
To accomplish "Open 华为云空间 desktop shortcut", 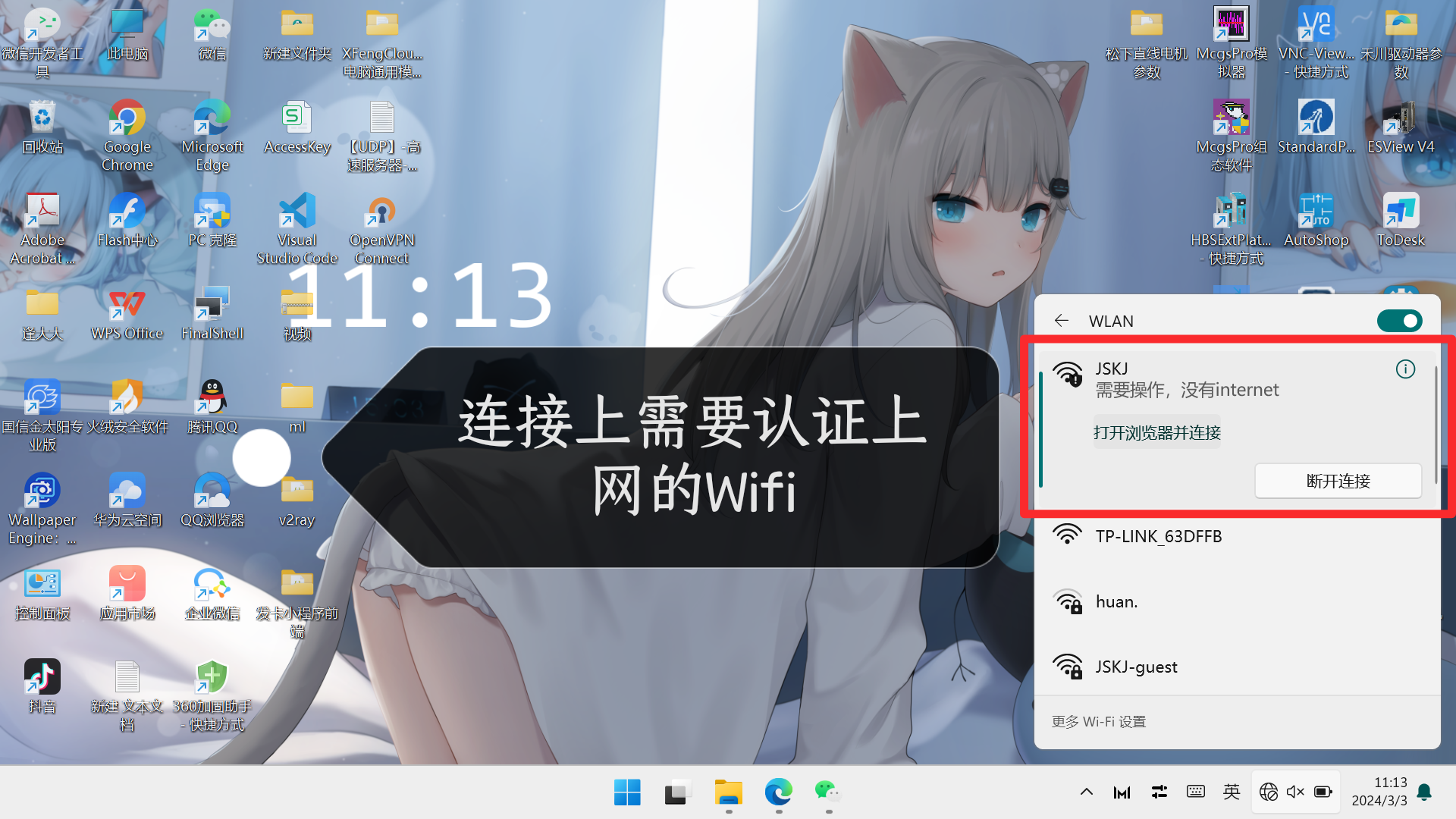I will (127, 500).
